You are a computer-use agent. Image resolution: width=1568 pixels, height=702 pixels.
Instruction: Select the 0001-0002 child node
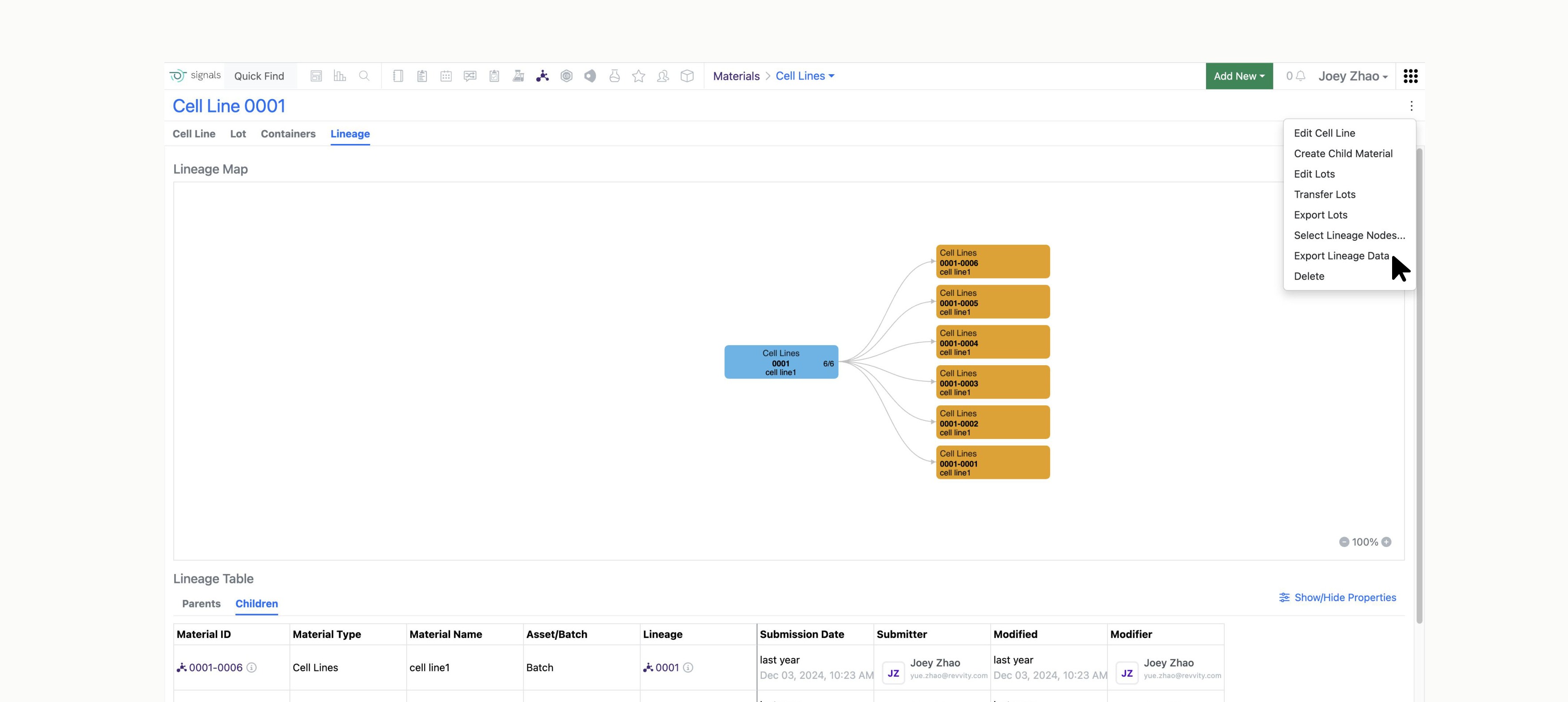pyautogui.click(x=993, y=423)
